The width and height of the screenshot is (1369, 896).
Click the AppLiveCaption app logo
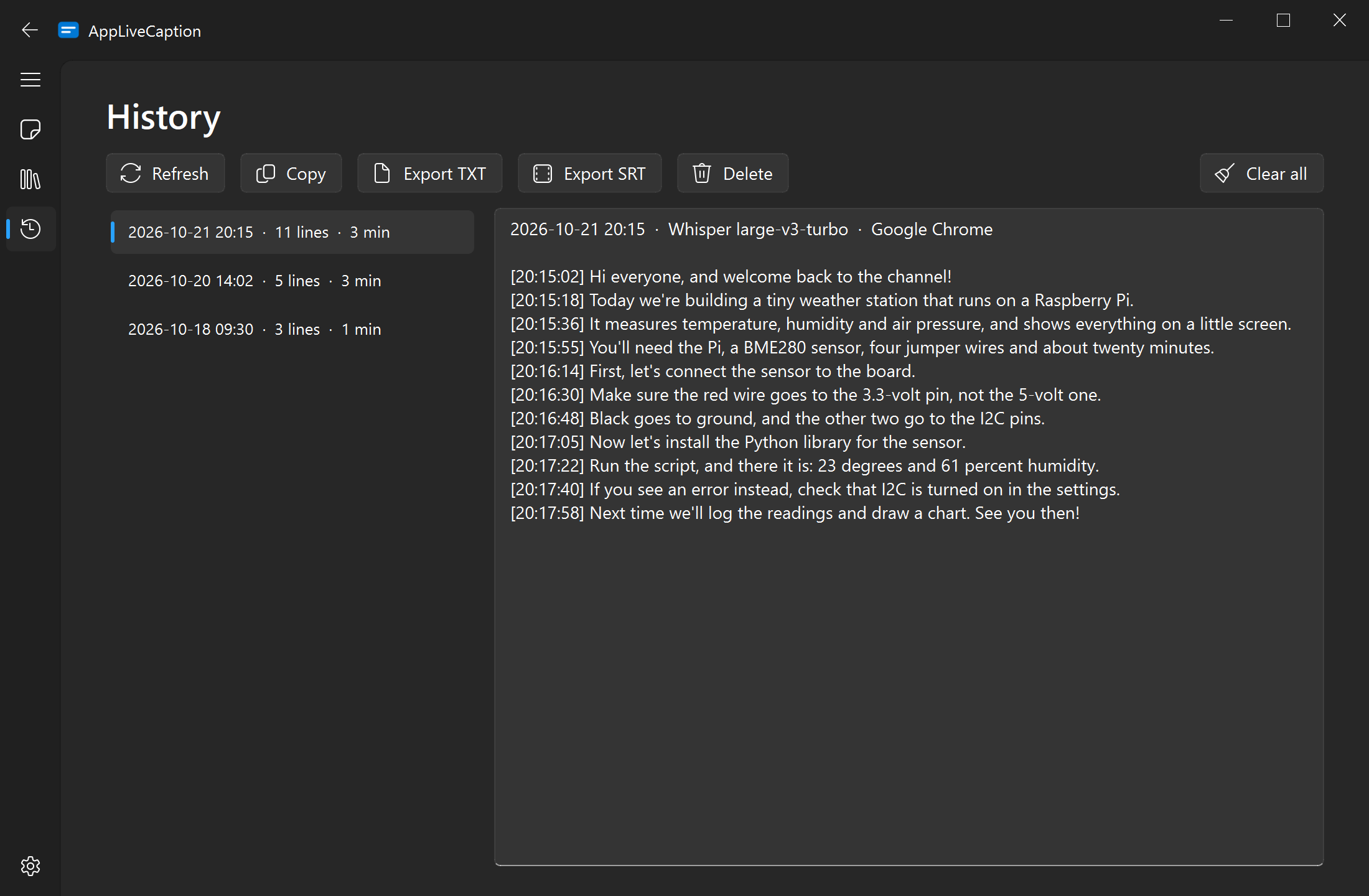pyautogui.click(x=68, y=30)
